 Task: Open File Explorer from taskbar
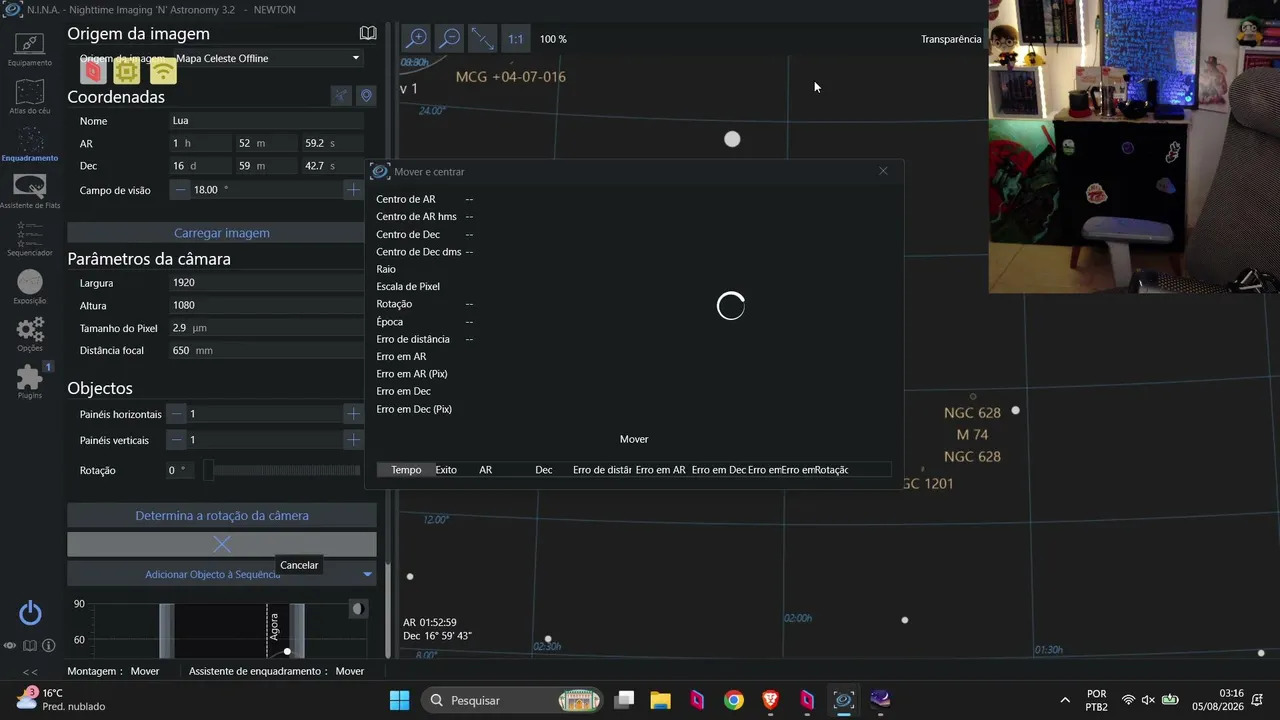(660, 700)
